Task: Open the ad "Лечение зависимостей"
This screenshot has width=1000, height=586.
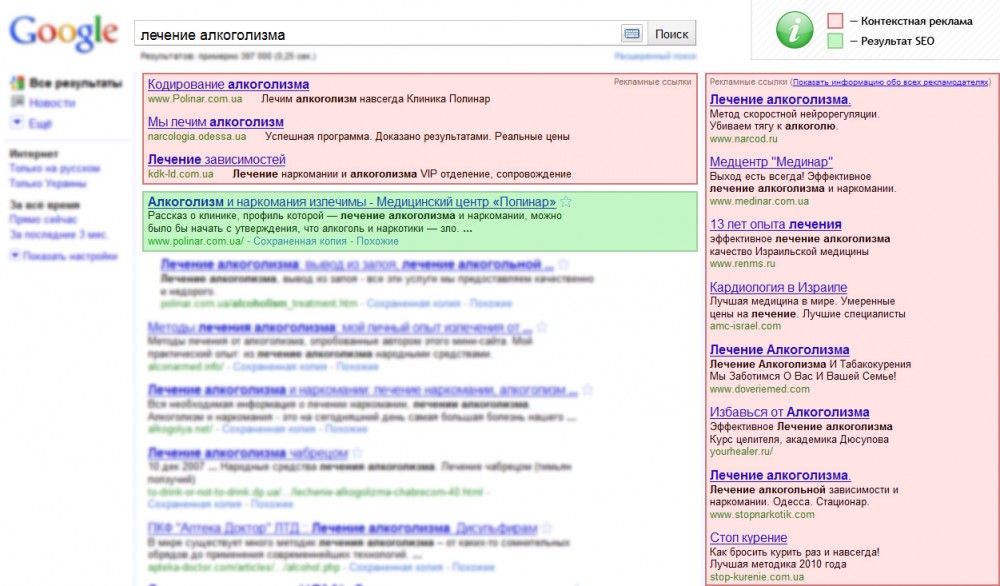Action: tap(217, 159)
